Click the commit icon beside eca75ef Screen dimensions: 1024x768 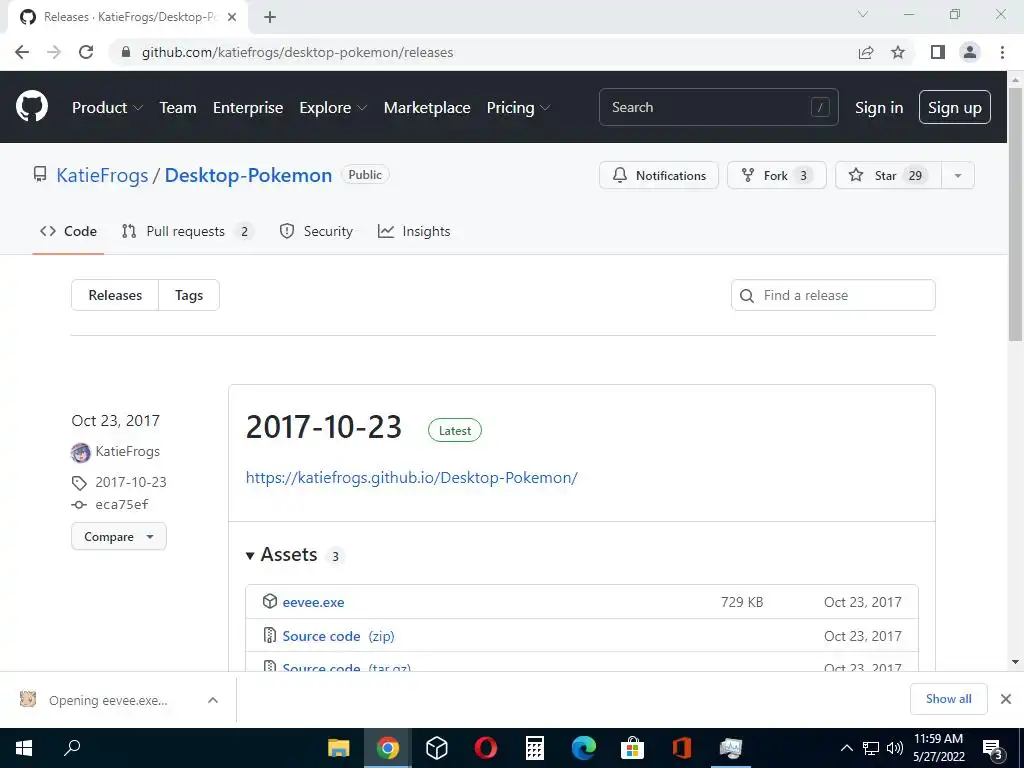point(79,505)
